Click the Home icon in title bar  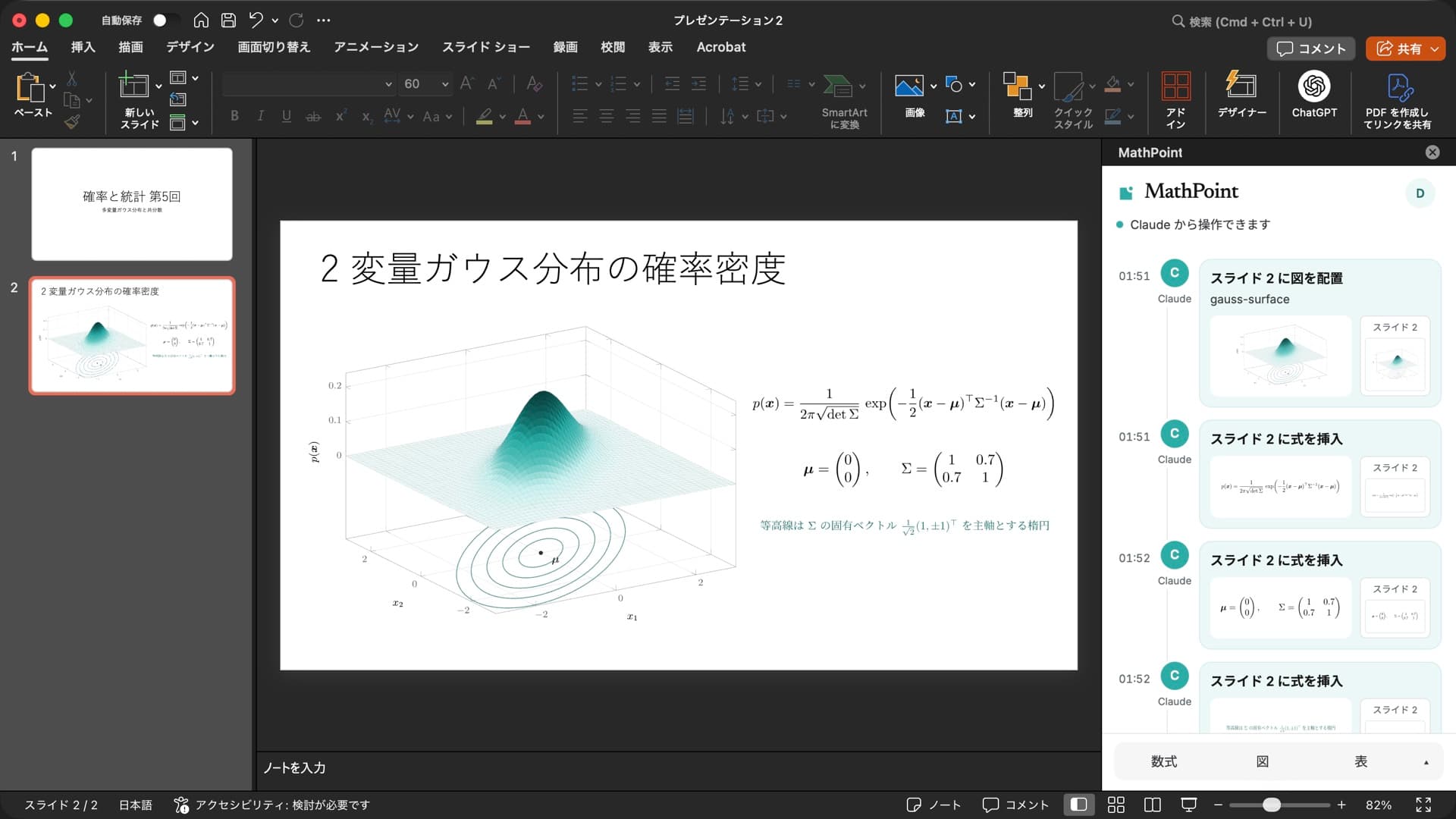pos(201,20)
